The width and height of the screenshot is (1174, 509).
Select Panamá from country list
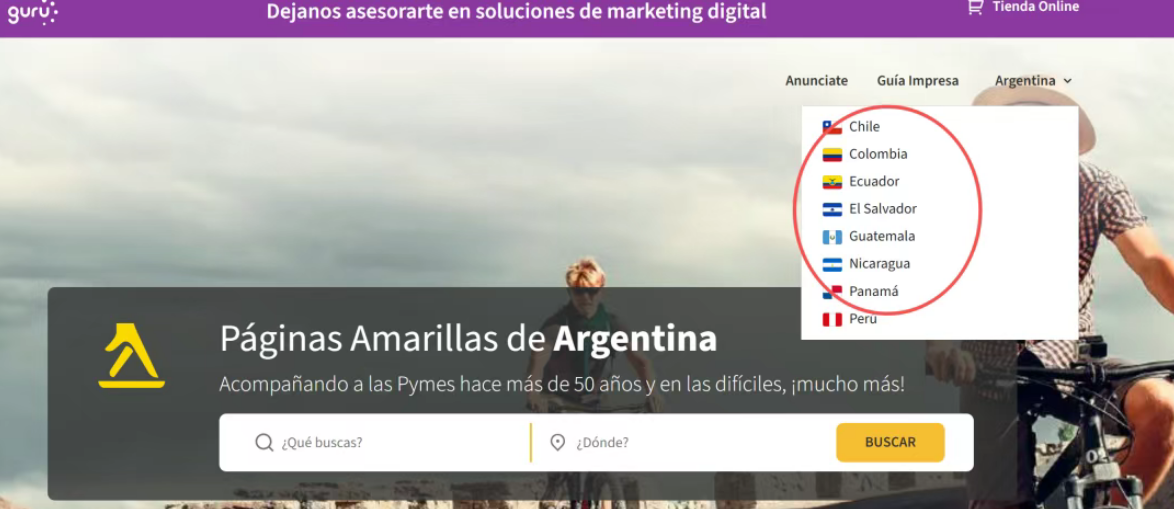click(x=873, y=291)
